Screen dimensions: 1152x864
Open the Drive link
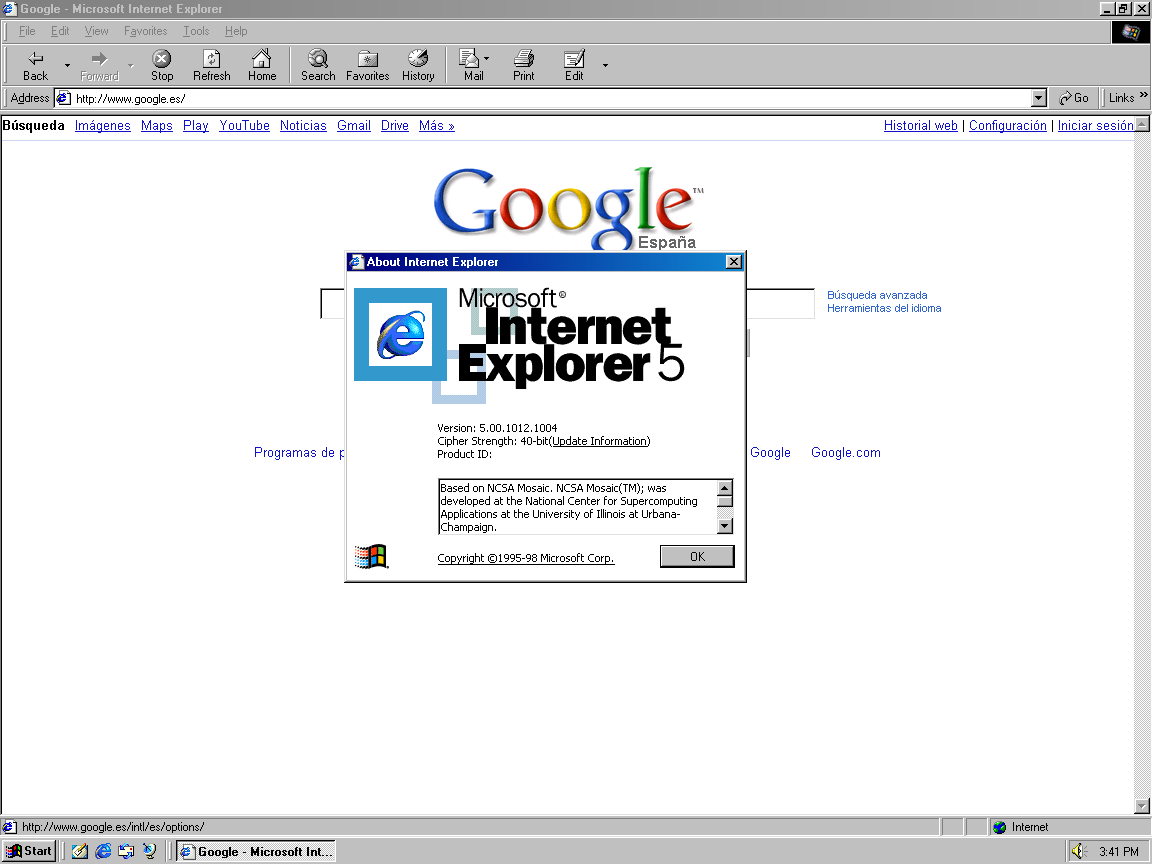[x=395, y=126]
